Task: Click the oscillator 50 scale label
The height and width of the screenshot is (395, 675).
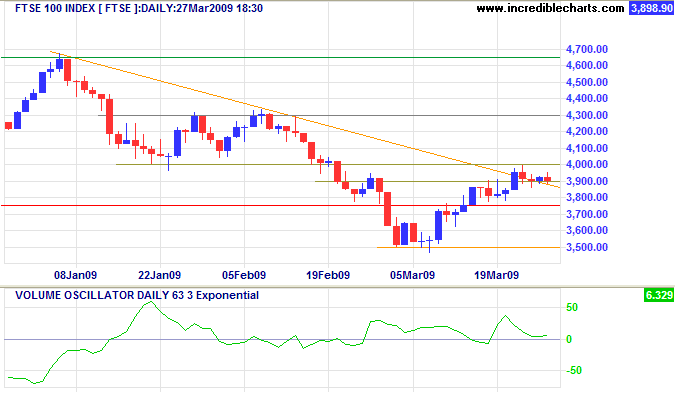Action: 572,308
